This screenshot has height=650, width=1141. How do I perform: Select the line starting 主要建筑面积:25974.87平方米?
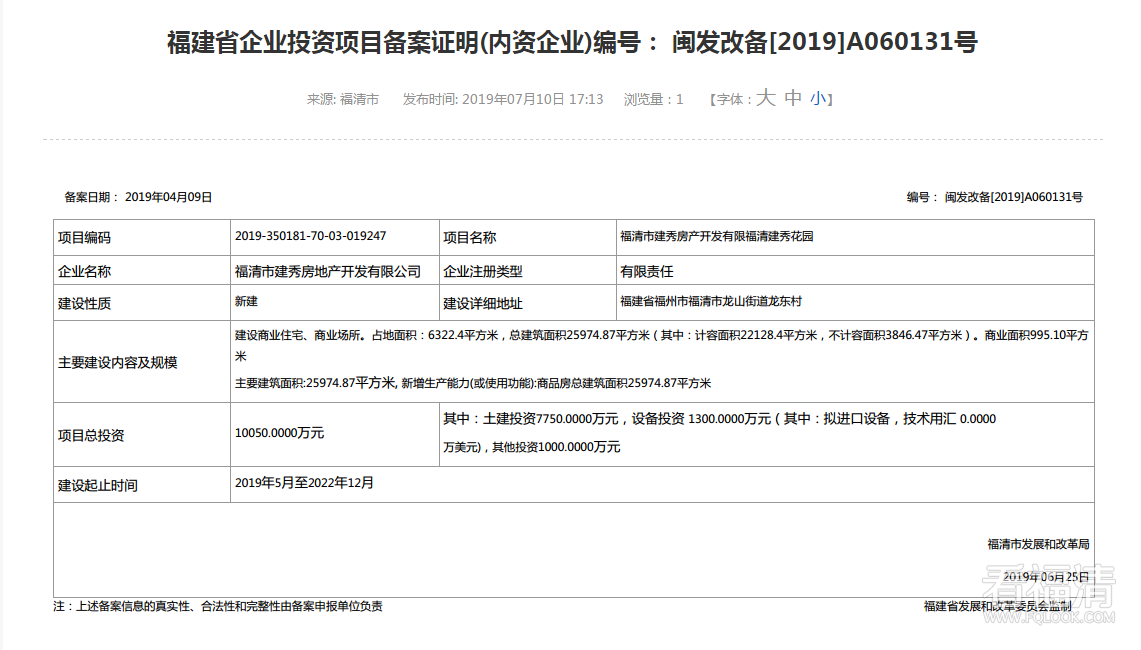coord(473,383)
